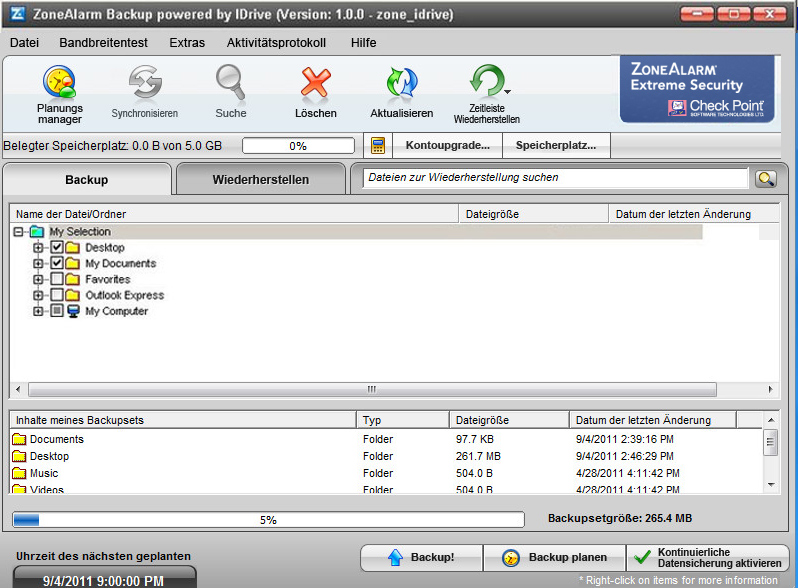Click the 9/4/2011 9:00:00 PM schedule time
Screen dimensions: 798x588
(103, 581)
